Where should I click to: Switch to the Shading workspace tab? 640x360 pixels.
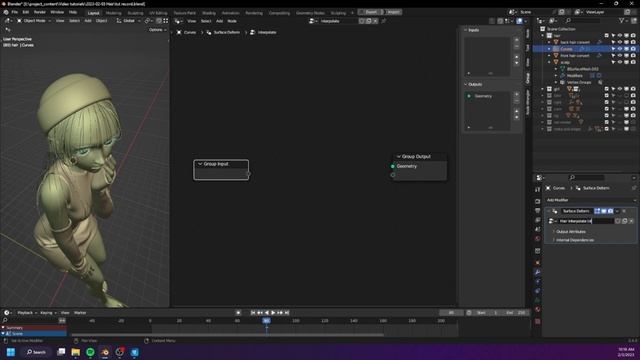[209, 13]
